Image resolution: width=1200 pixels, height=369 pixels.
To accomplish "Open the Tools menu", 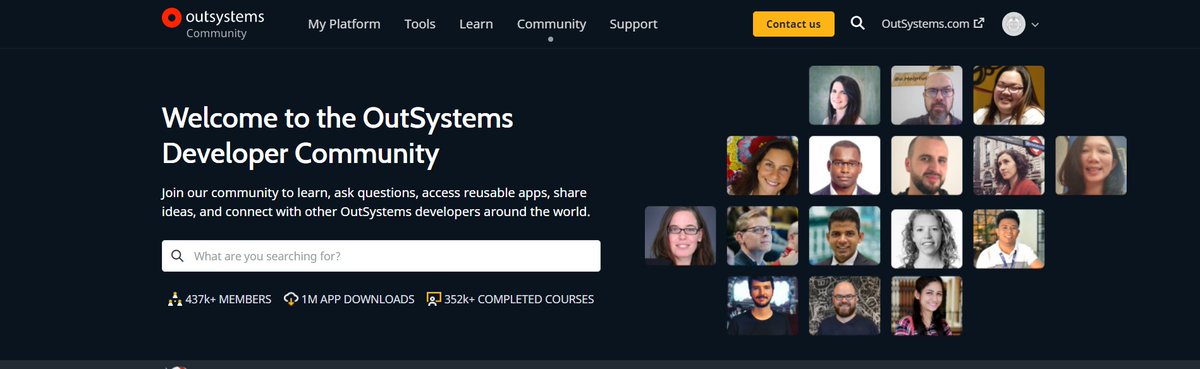I will tap(420, 24).
